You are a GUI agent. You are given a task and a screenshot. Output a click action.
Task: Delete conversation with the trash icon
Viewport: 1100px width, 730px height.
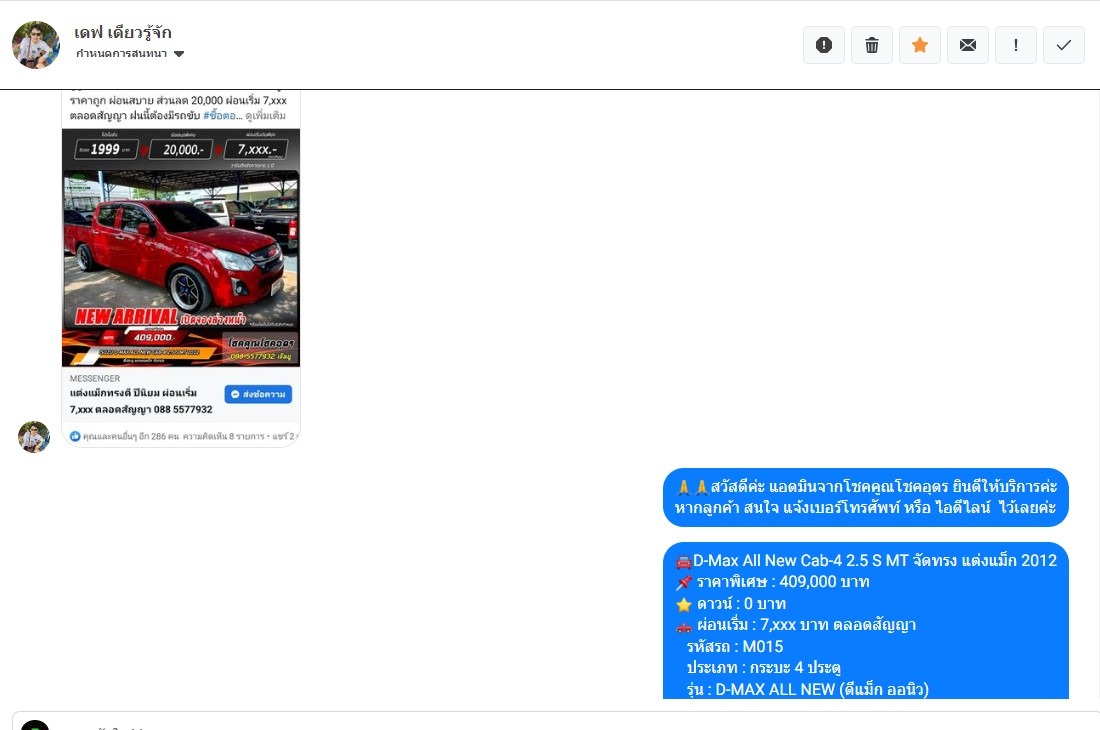click(x=871, y=45)
